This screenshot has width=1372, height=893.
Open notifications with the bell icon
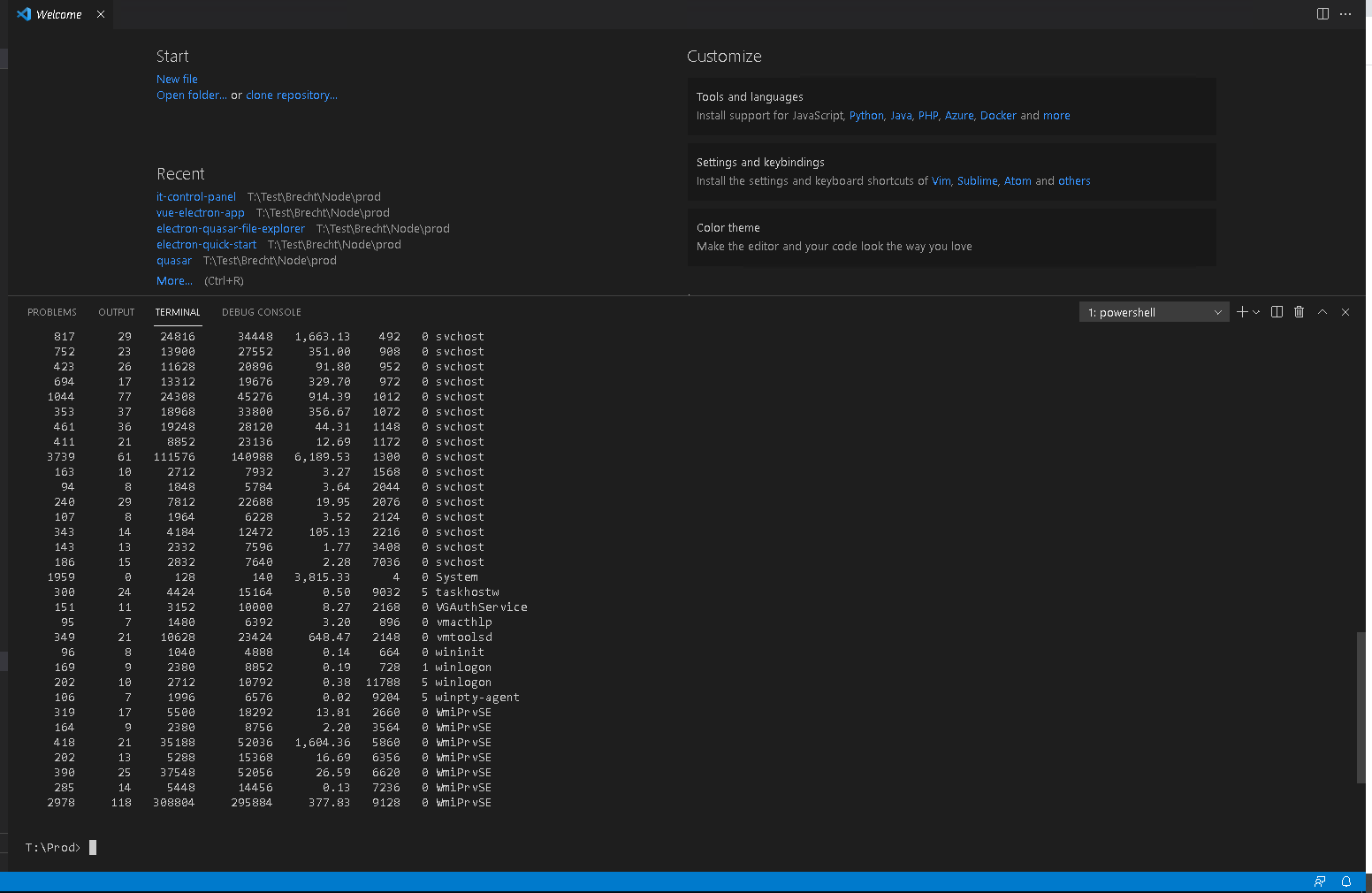[1346, 882]
